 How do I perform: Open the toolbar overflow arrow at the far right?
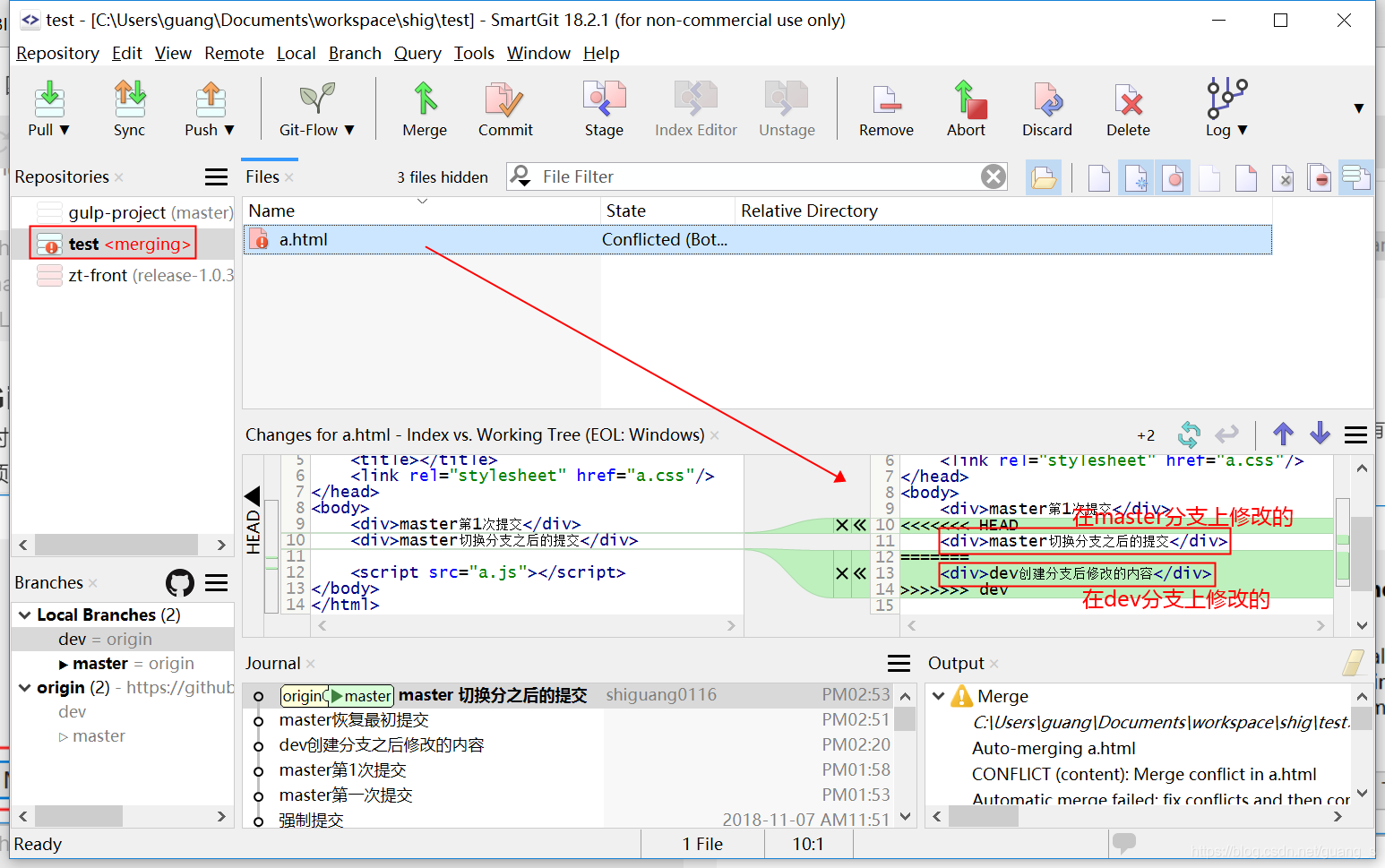(1359, 108)
